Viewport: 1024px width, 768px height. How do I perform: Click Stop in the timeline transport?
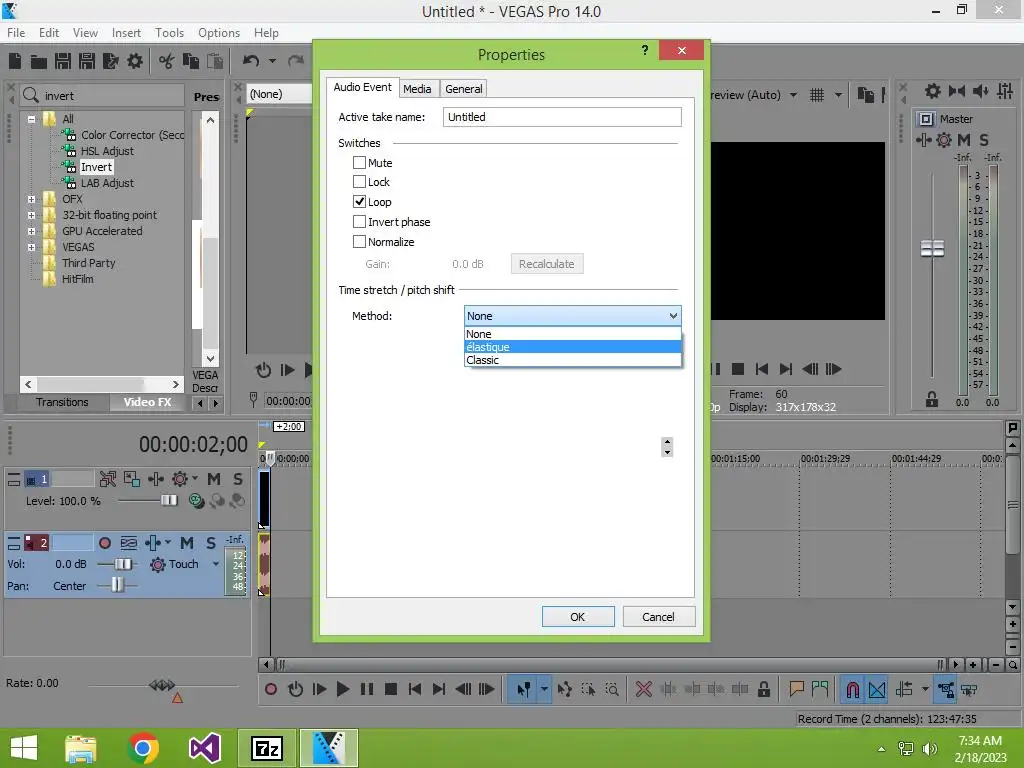coord(391,689)
